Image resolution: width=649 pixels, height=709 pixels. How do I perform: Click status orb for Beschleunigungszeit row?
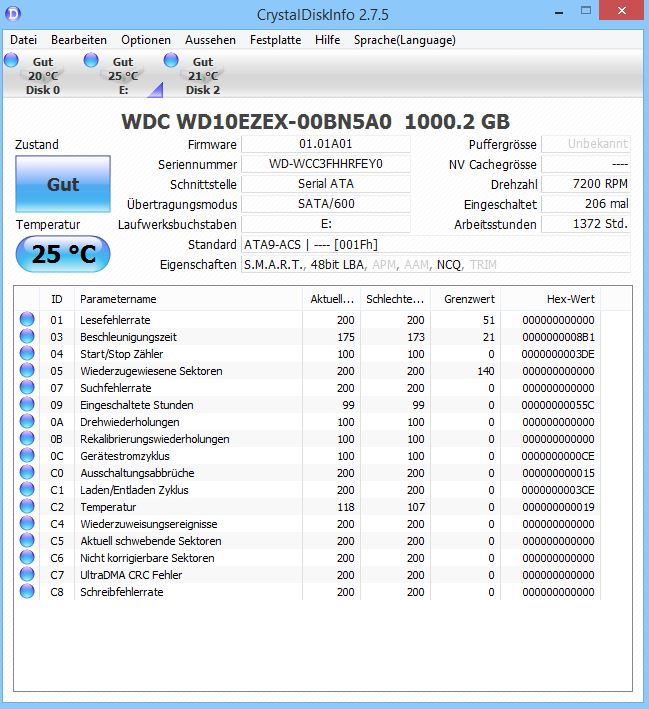[27, 336]
